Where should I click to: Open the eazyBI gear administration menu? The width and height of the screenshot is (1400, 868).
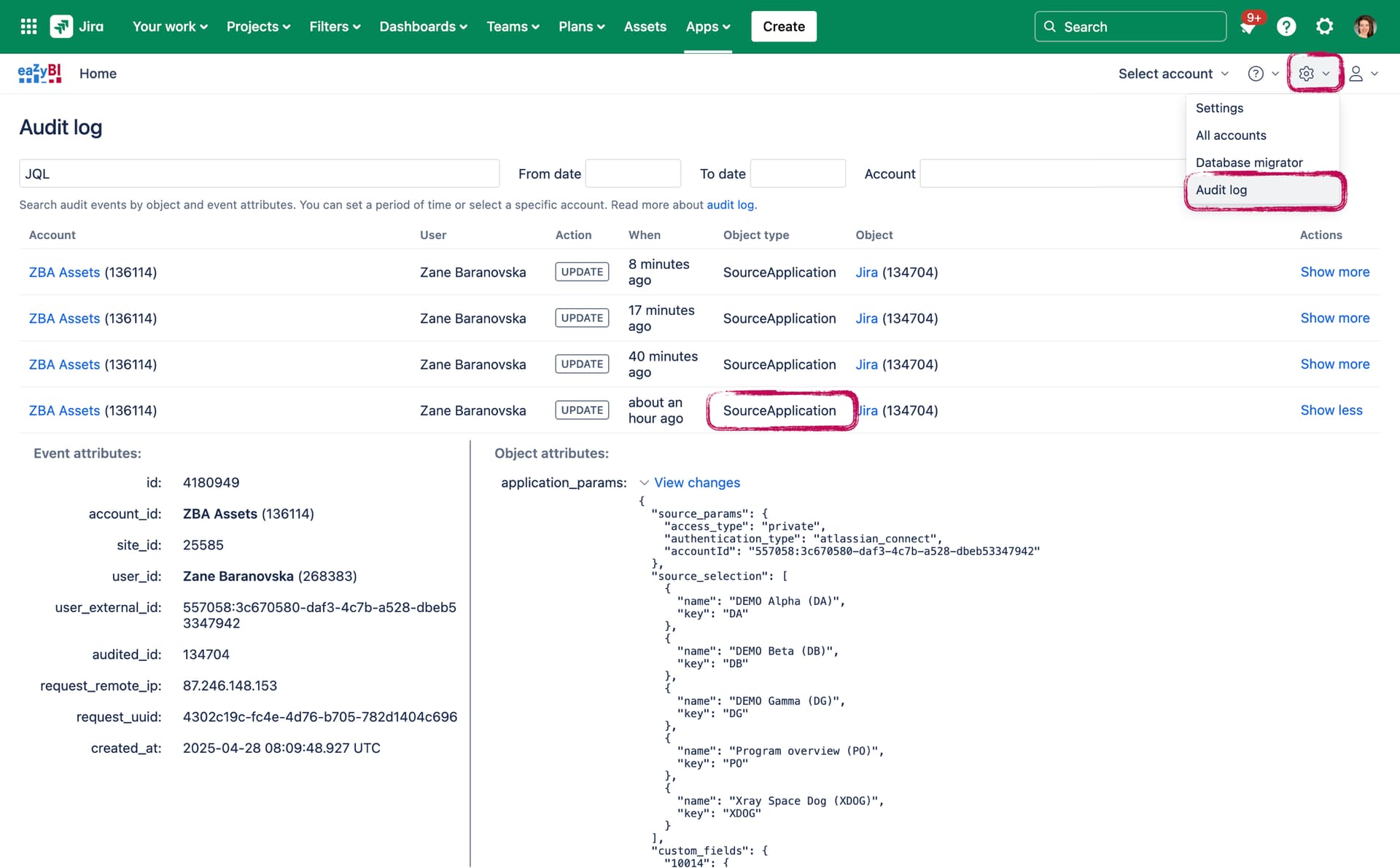[1314, 74]
